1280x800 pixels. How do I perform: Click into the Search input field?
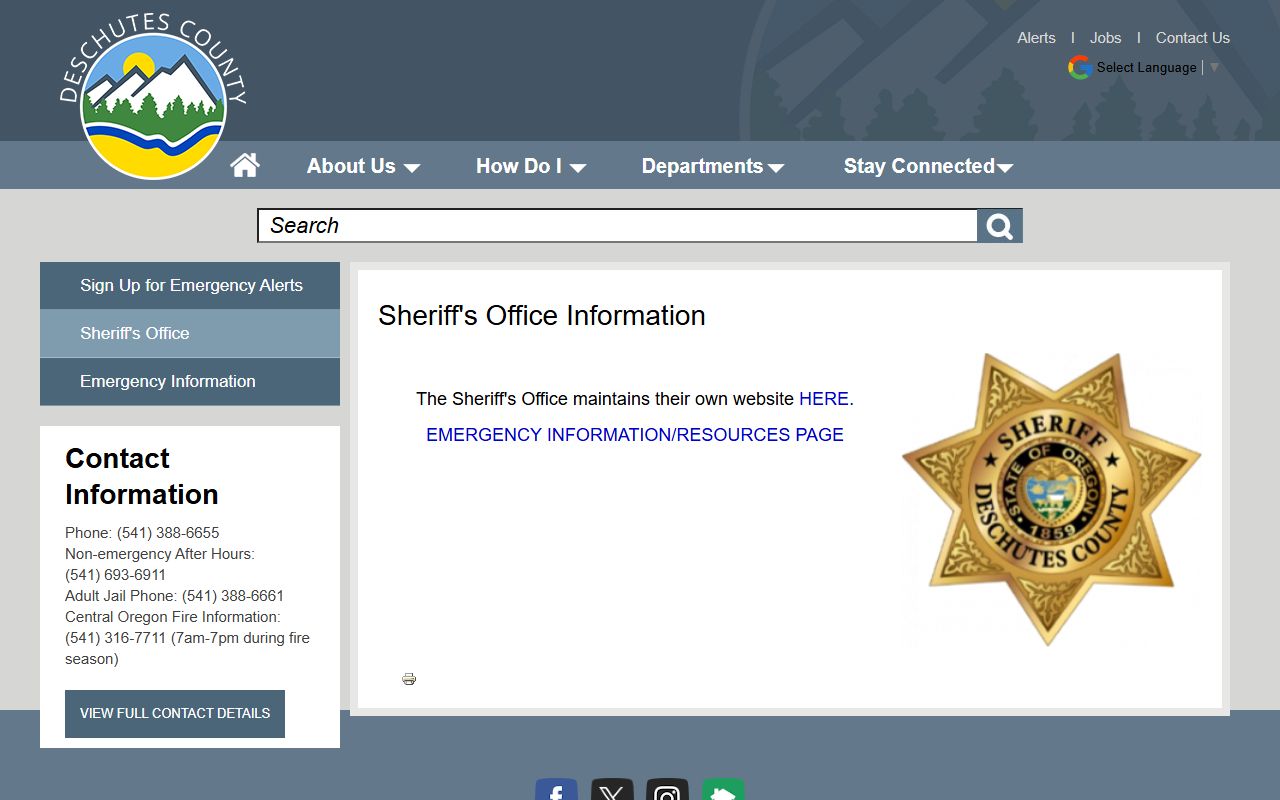[618, 226]
